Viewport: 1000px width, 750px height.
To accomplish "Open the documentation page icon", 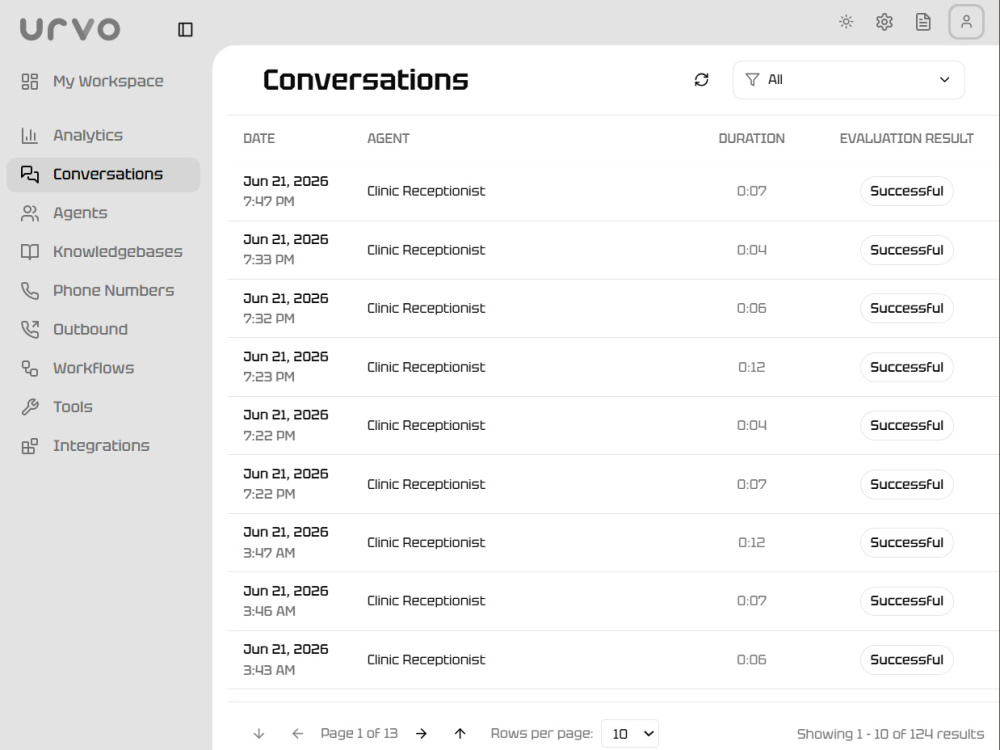I will (x=923, y=22).
